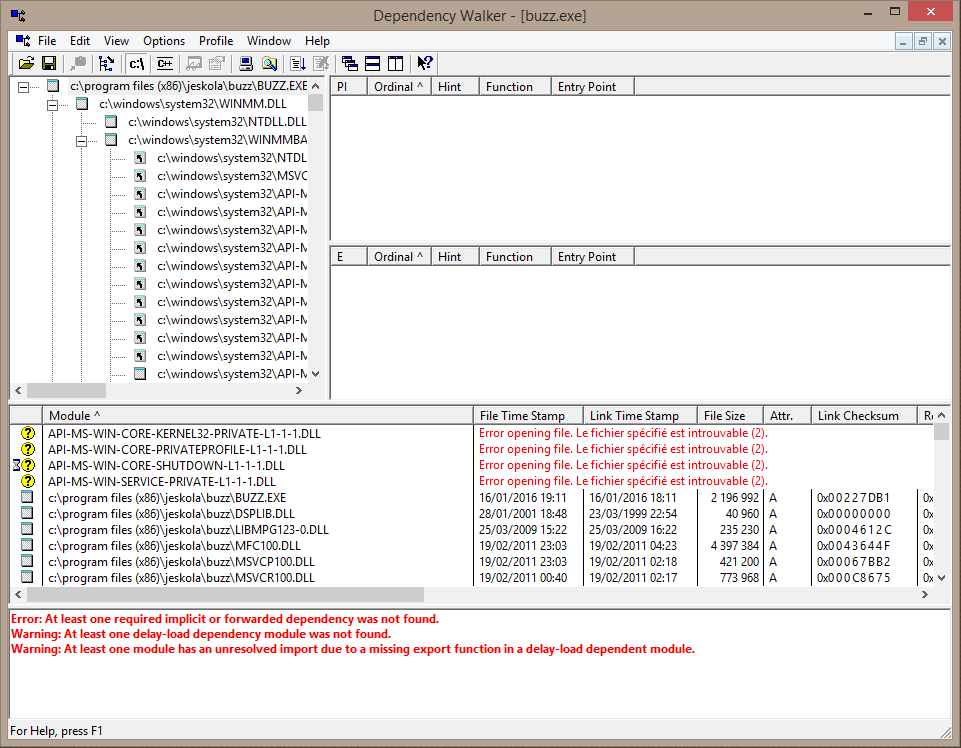Collapse the BUZZ.EXE root tree node
The height and width of the screenshot is (748, 961).
pyautogui.click(x=24, y=87)
